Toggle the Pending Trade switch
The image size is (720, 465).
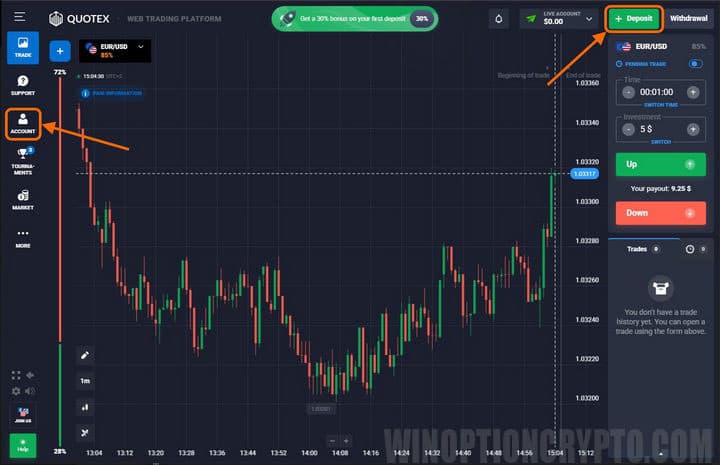click(x=695, y=64)
